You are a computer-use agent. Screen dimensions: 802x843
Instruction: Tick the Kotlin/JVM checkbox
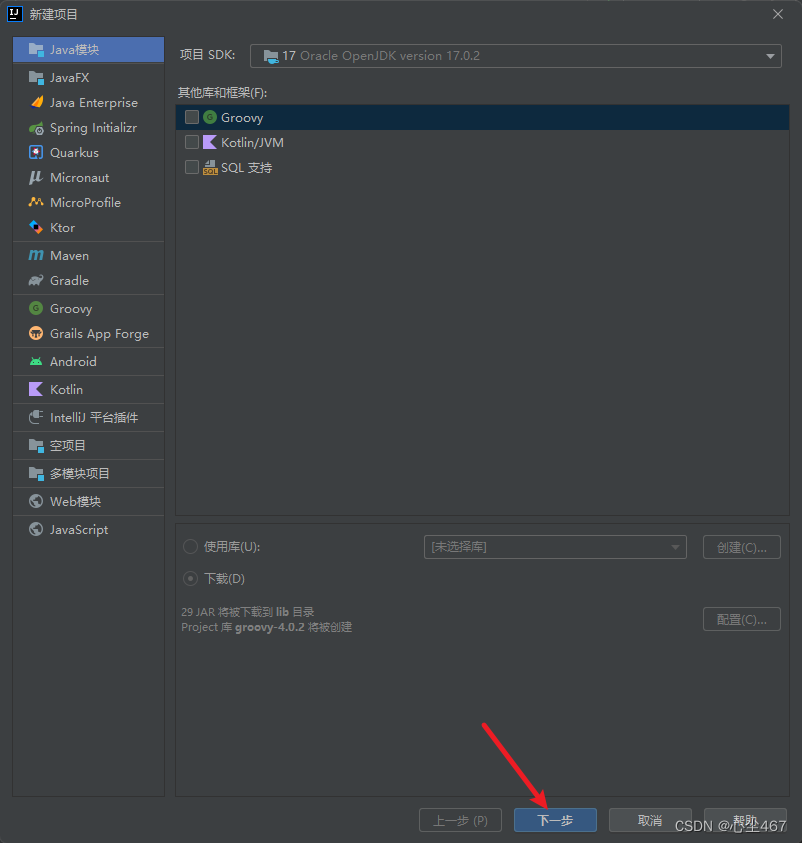(x=192, y=142)
